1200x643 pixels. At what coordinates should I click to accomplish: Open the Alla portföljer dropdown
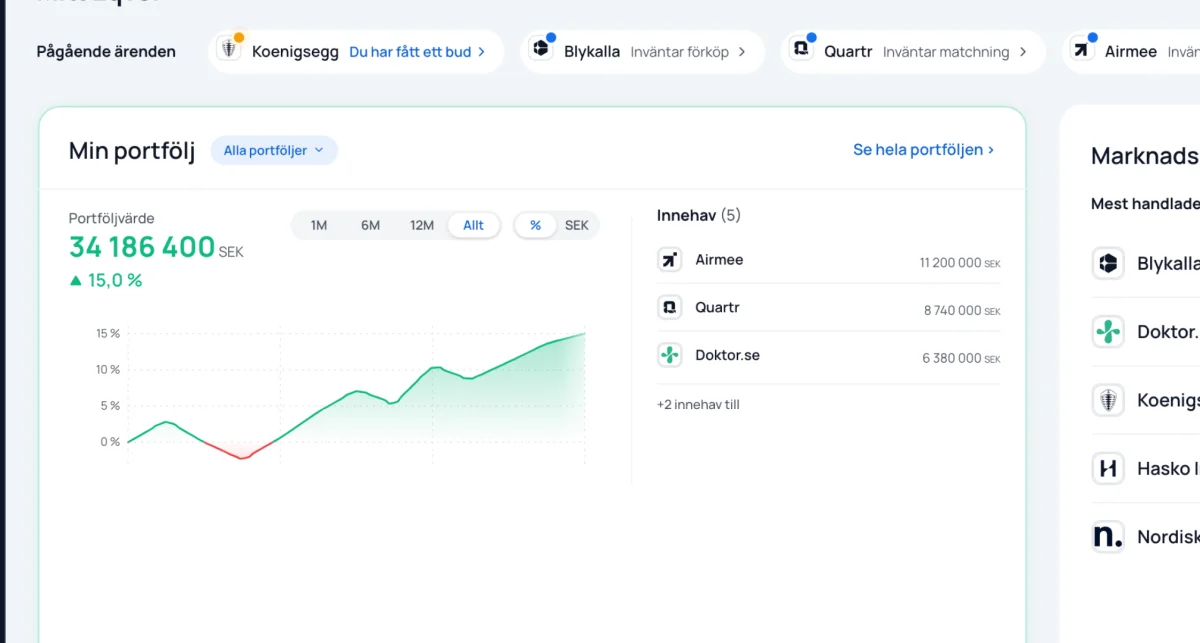coord(274,150)
